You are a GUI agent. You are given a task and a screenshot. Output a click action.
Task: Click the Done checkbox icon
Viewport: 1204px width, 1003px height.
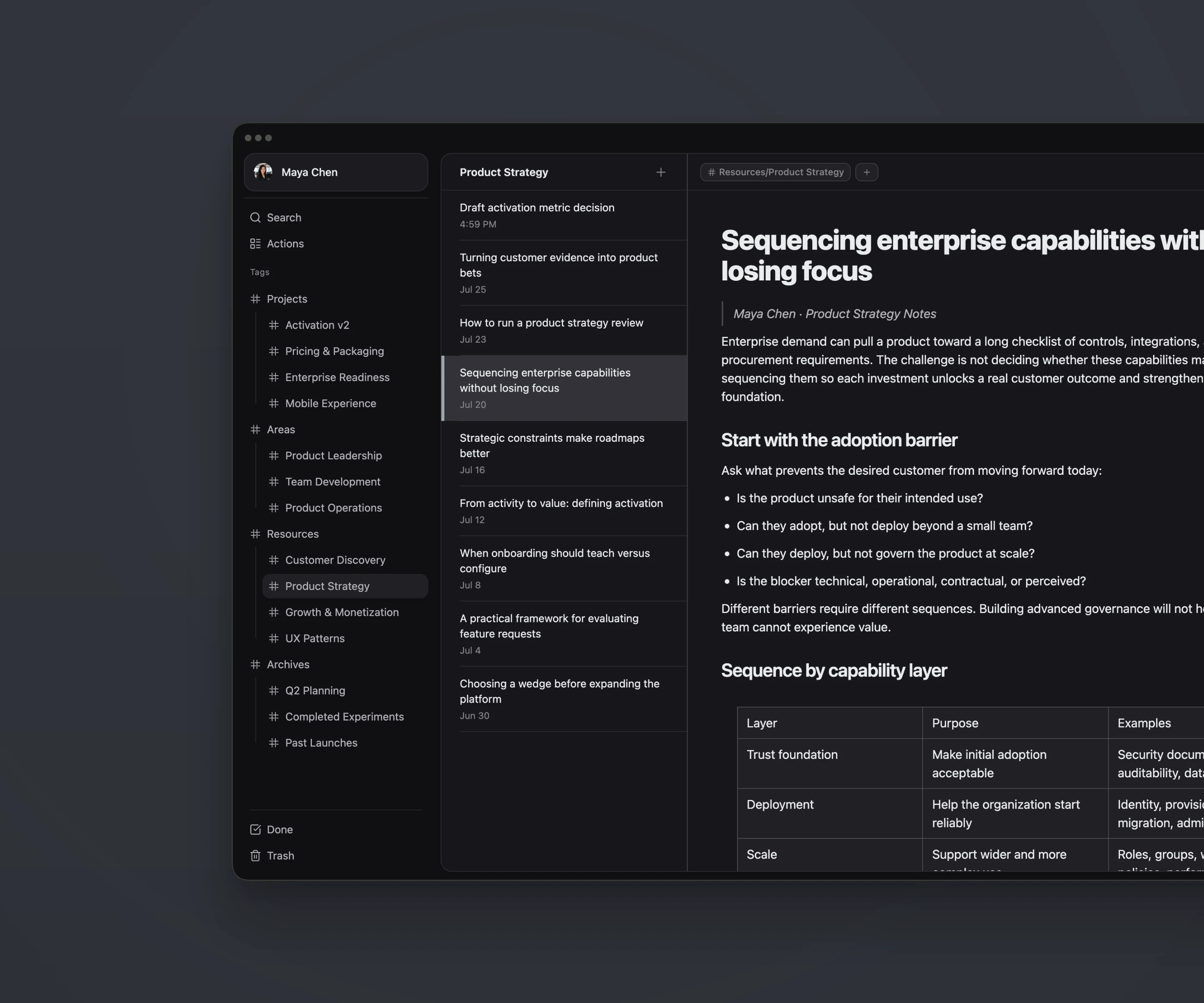255,829
